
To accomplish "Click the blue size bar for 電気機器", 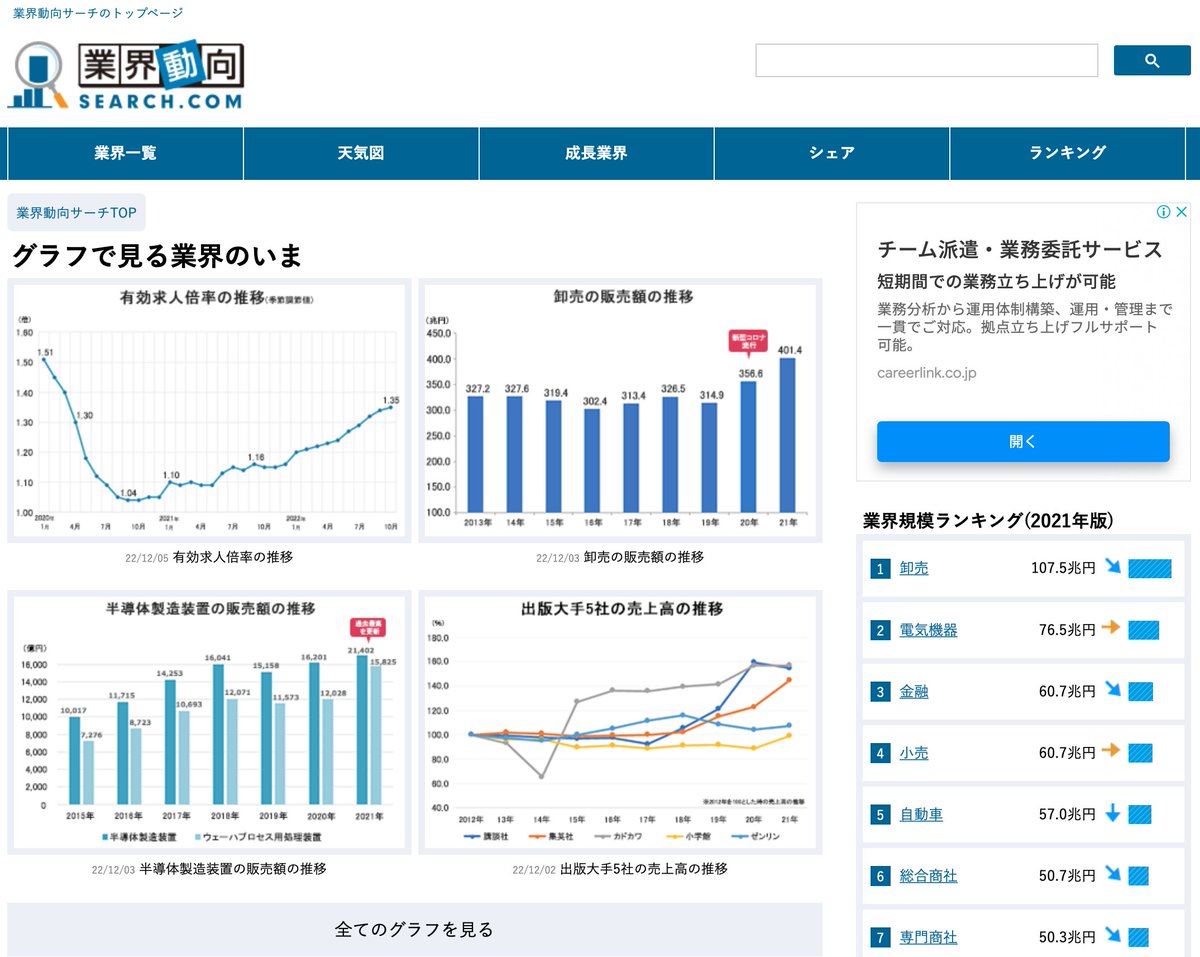I will 1144,630.
